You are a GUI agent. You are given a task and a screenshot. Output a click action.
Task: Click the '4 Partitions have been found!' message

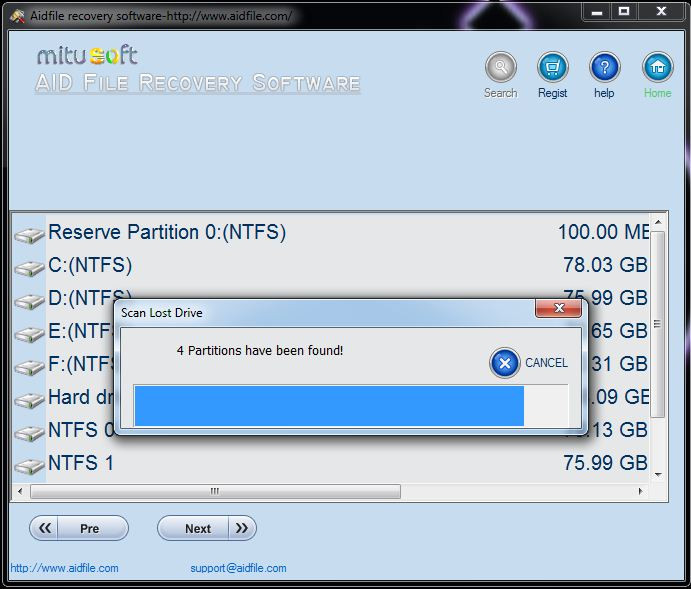tap(260, 351)
